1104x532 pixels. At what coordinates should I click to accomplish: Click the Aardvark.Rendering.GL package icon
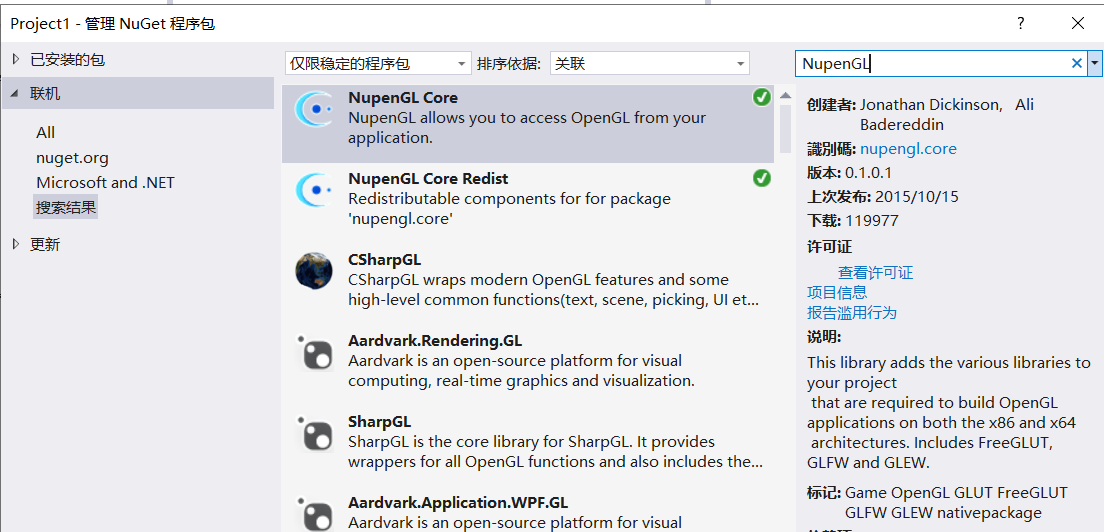pyautogui.click(x=314, y=352)
